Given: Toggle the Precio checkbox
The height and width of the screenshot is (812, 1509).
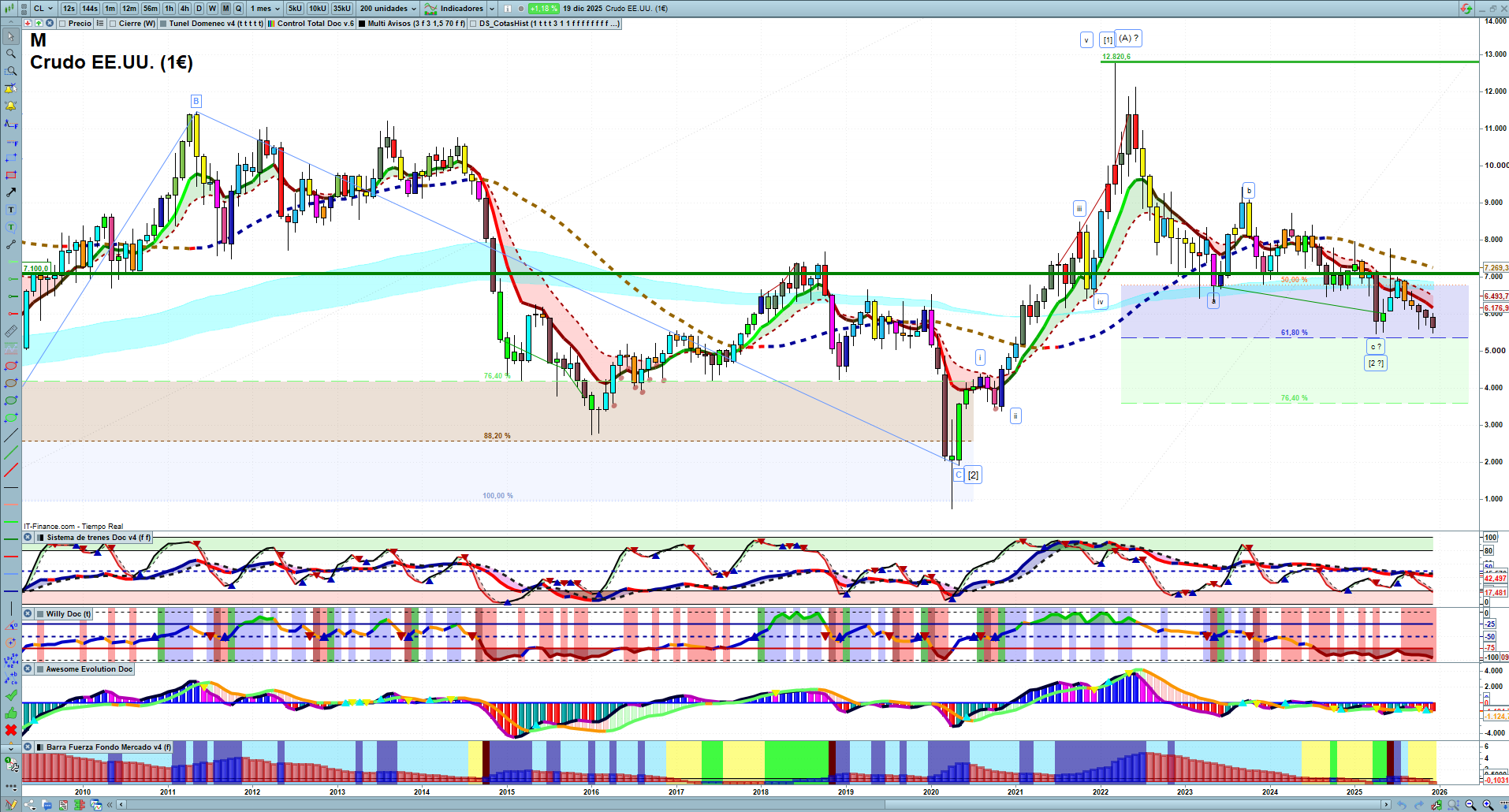Looking at the screenshot, I should pyautogui.click(x=62, y=24).
